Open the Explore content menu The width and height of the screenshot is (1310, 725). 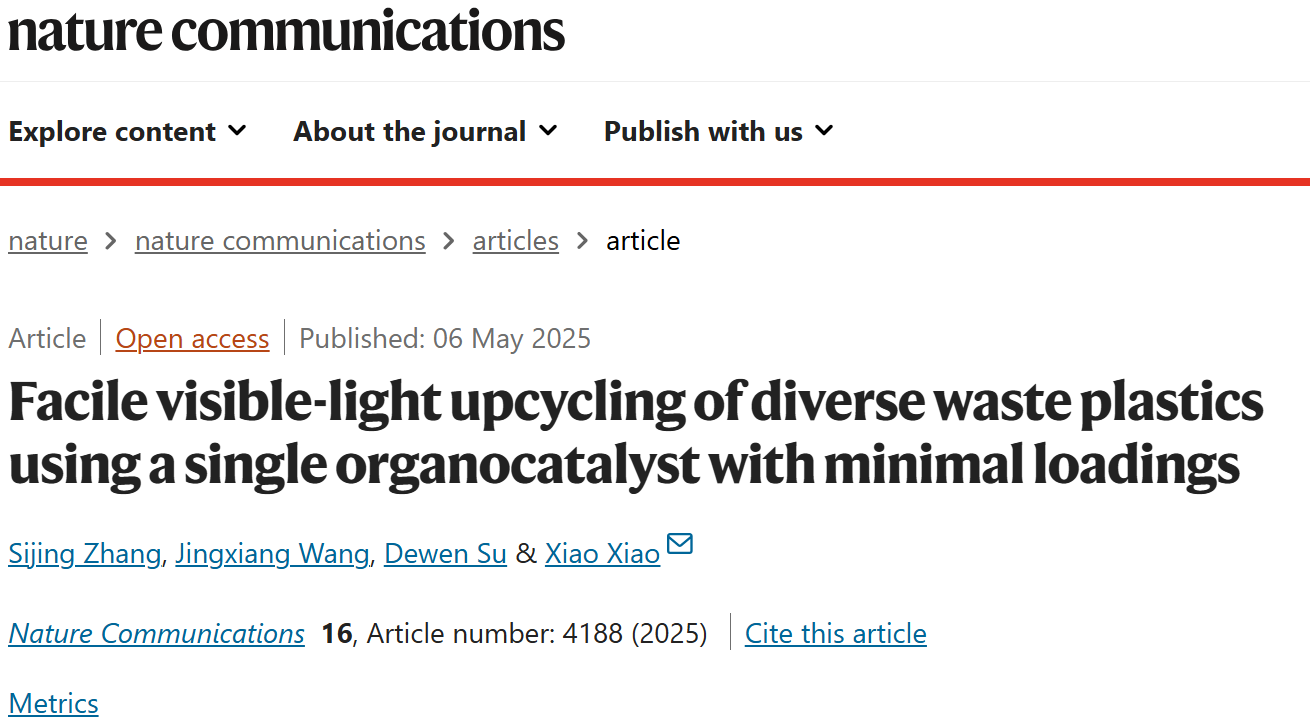(x=128, y=132)
